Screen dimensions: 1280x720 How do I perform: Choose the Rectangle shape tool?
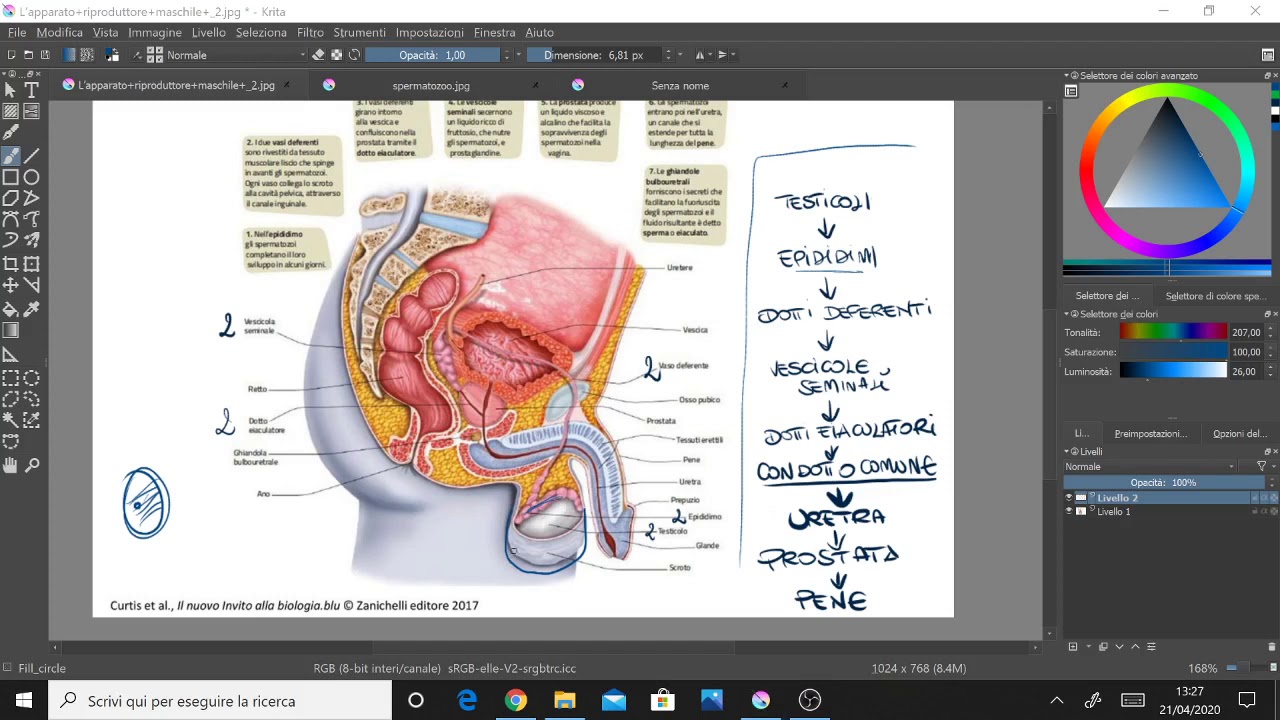pos(11,177)
